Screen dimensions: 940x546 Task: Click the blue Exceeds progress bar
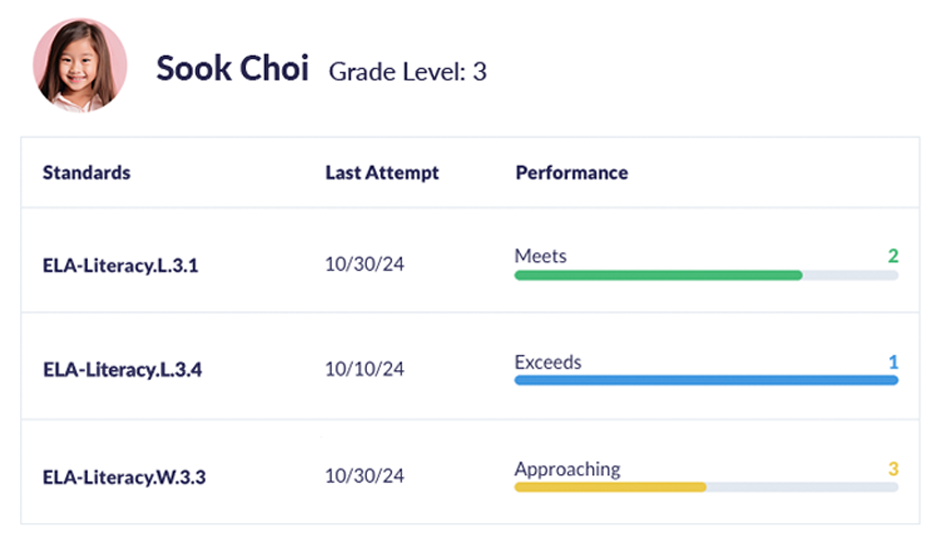pyautogui.click(x=706, y=380)
